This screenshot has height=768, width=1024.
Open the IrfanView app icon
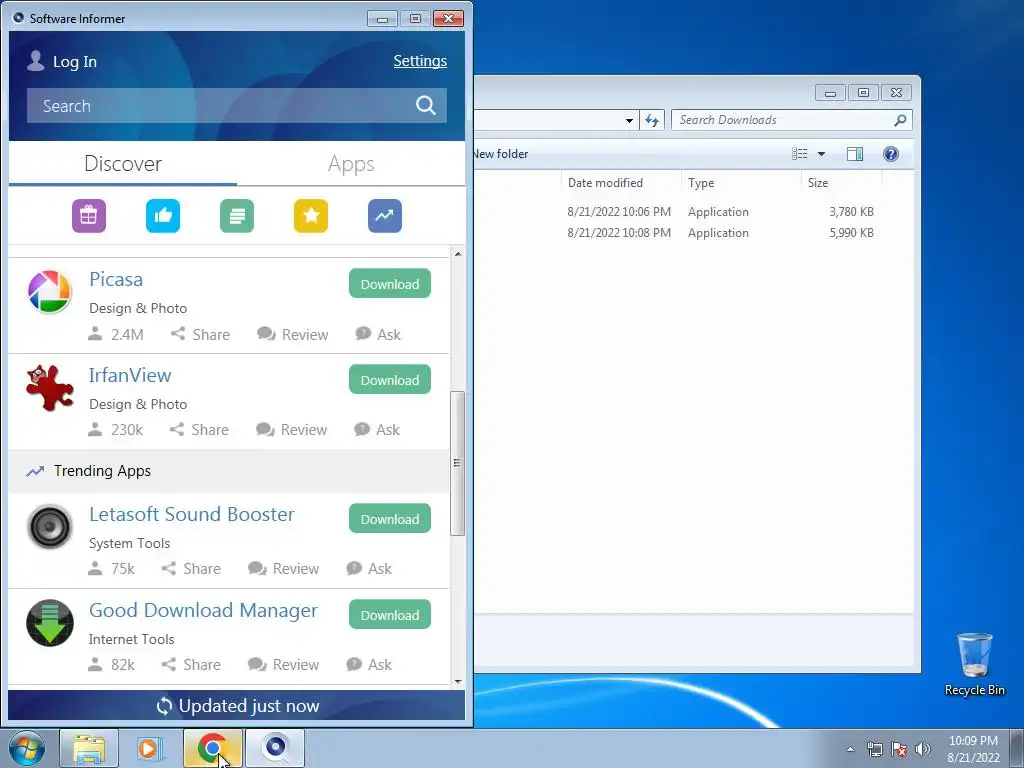pyautogui.click(x=50, y=387)
